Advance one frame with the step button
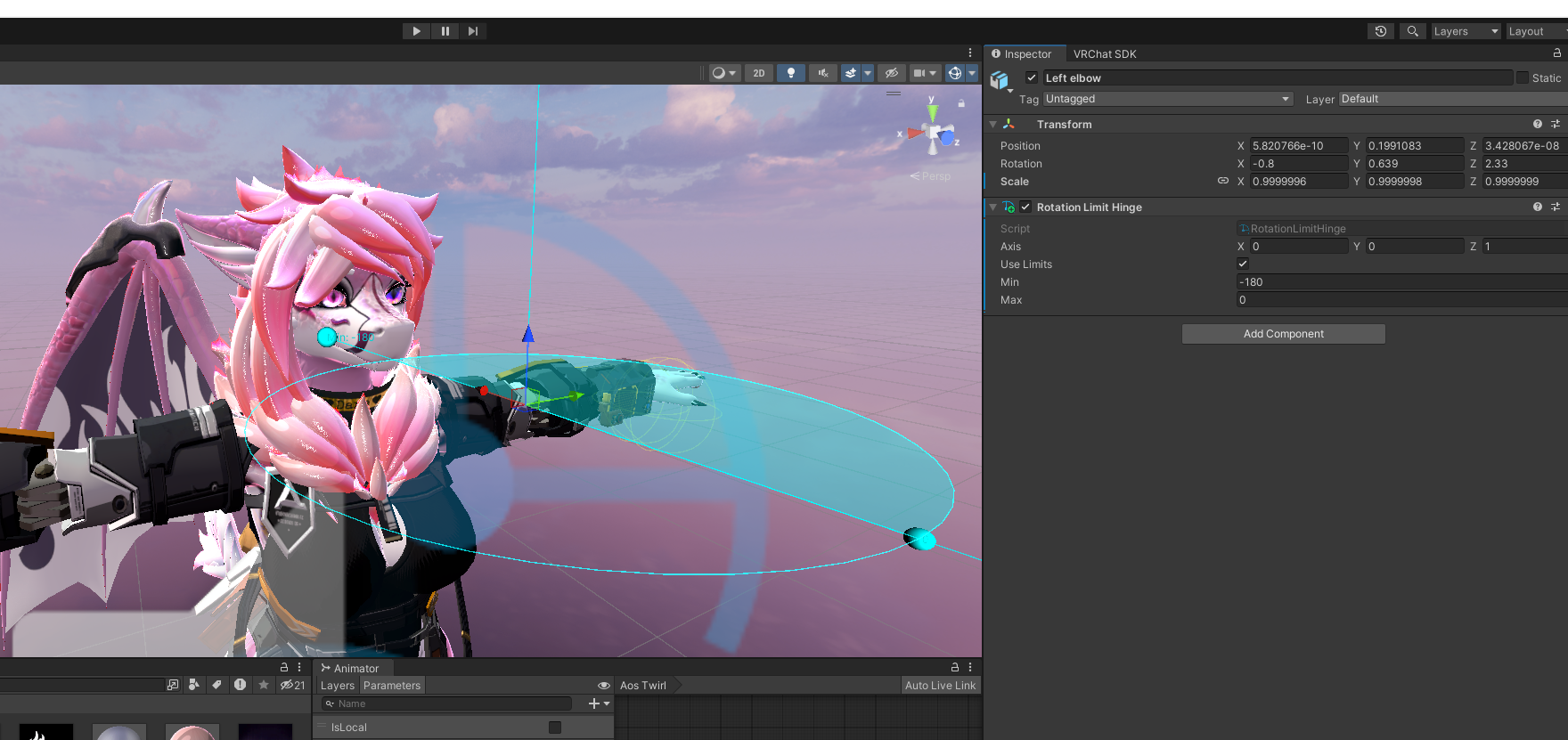The height and width of the screenshot is (740, 1568). pos(473,31)
